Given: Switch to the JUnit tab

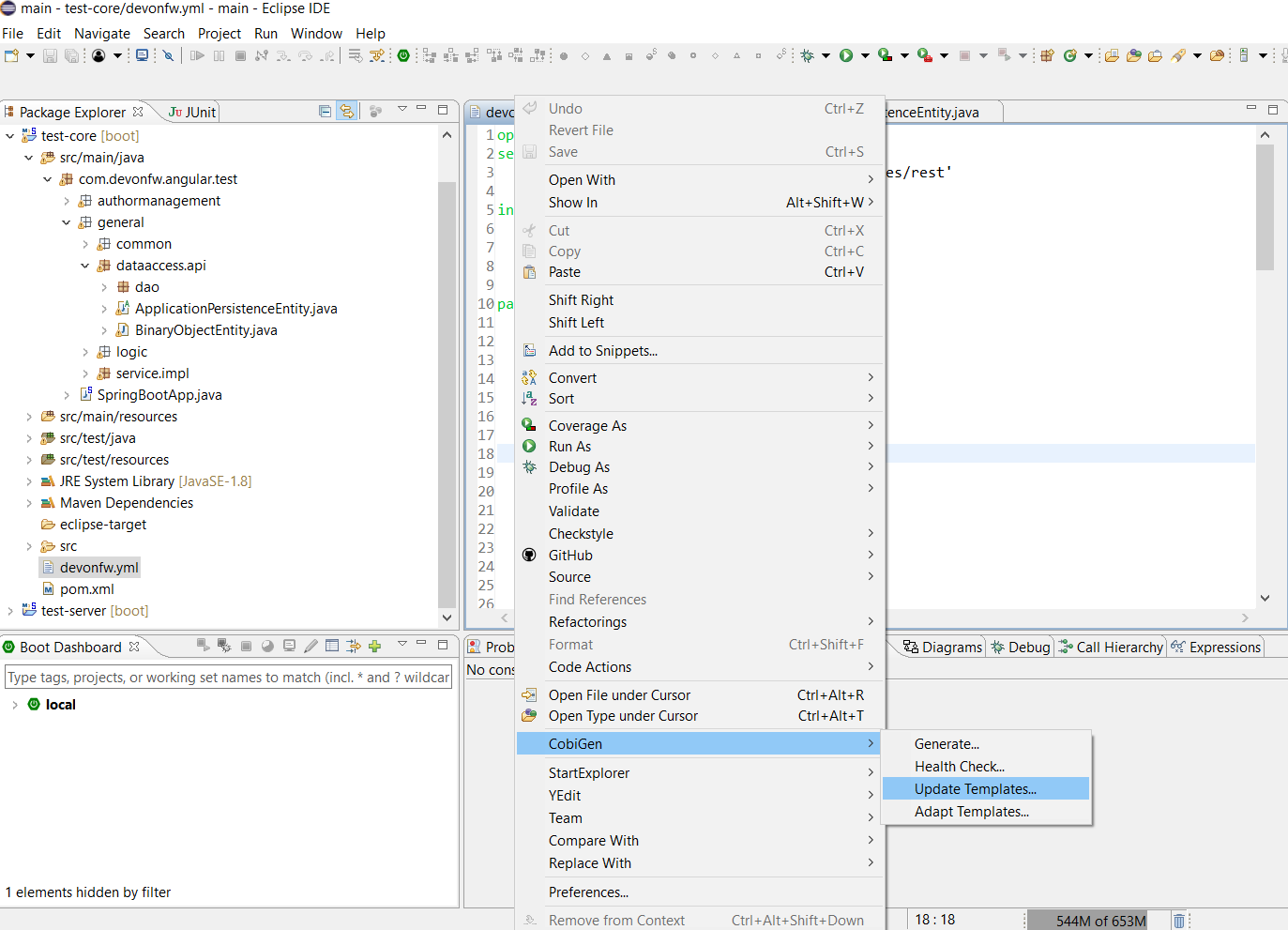Looking at the screenshot, I should [x=192, y=113].
